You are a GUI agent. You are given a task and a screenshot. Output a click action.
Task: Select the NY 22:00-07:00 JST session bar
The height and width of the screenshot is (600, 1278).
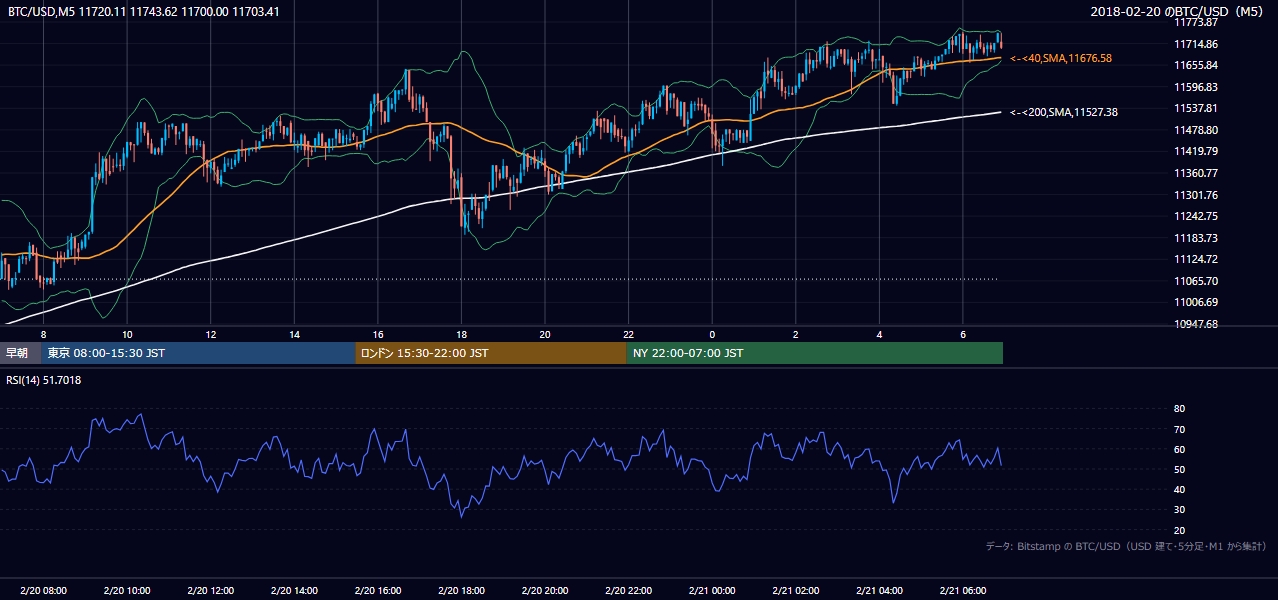(x=815, y=353)
